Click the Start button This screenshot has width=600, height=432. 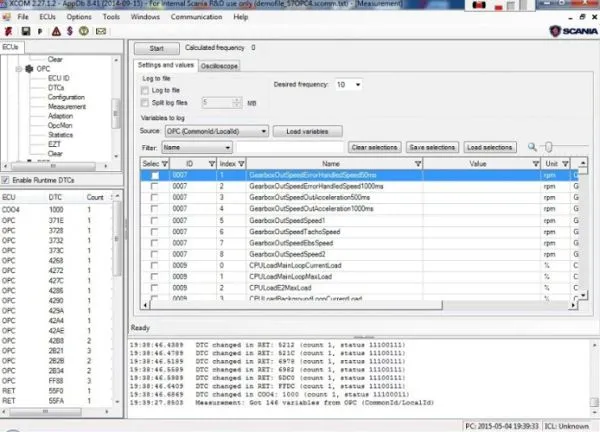click(x=157, y=48)
